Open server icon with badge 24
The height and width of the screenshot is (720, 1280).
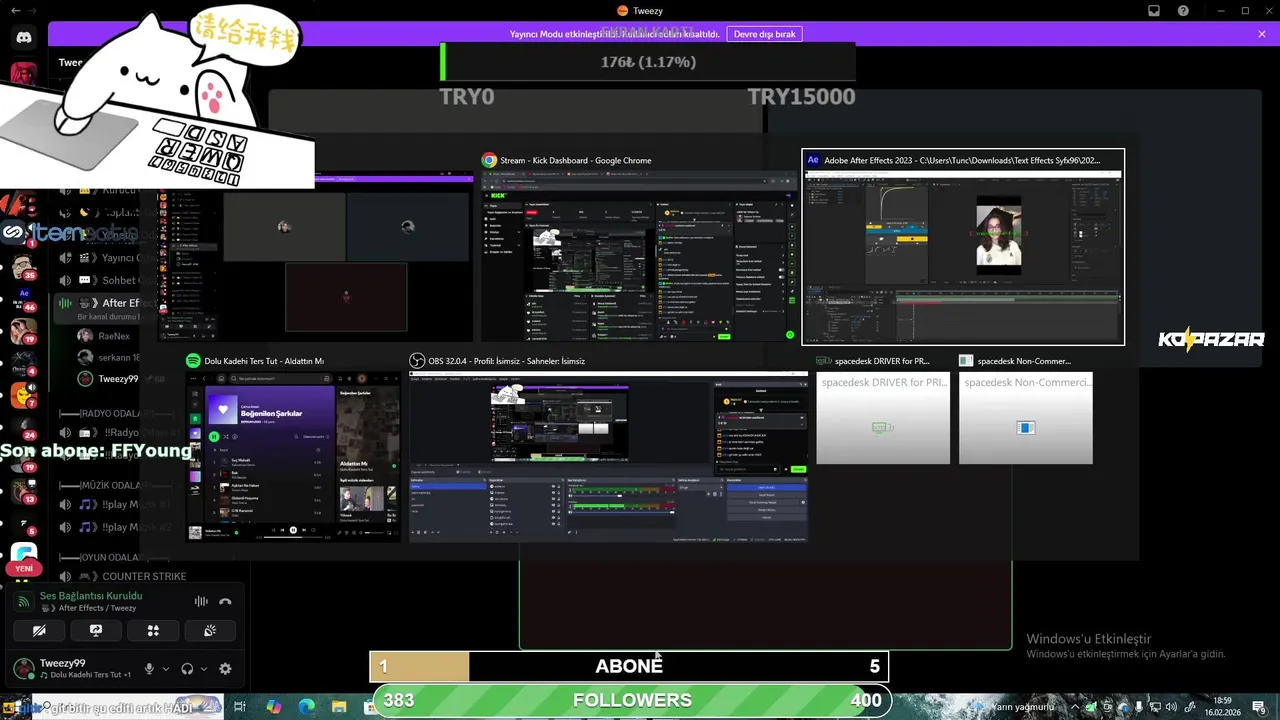23,429
